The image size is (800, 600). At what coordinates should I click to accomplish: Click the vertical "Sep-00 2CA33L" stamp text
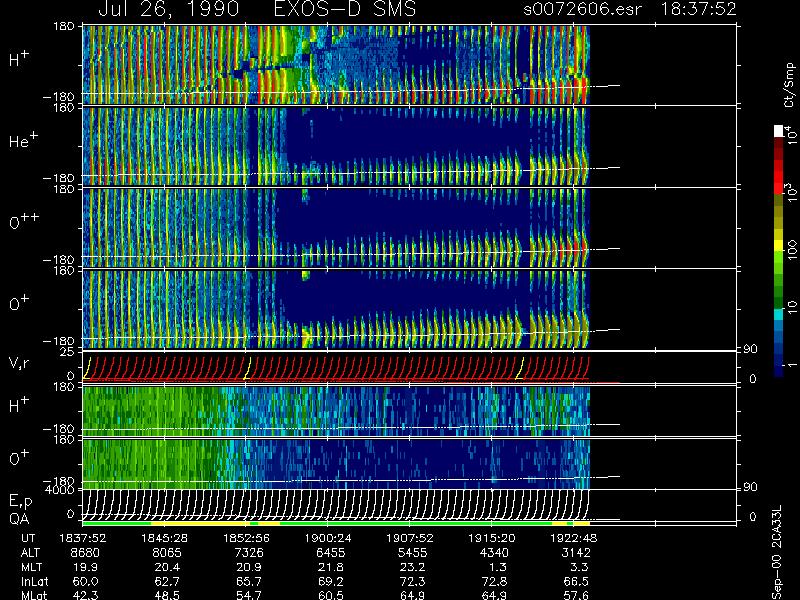pos(777,553)
